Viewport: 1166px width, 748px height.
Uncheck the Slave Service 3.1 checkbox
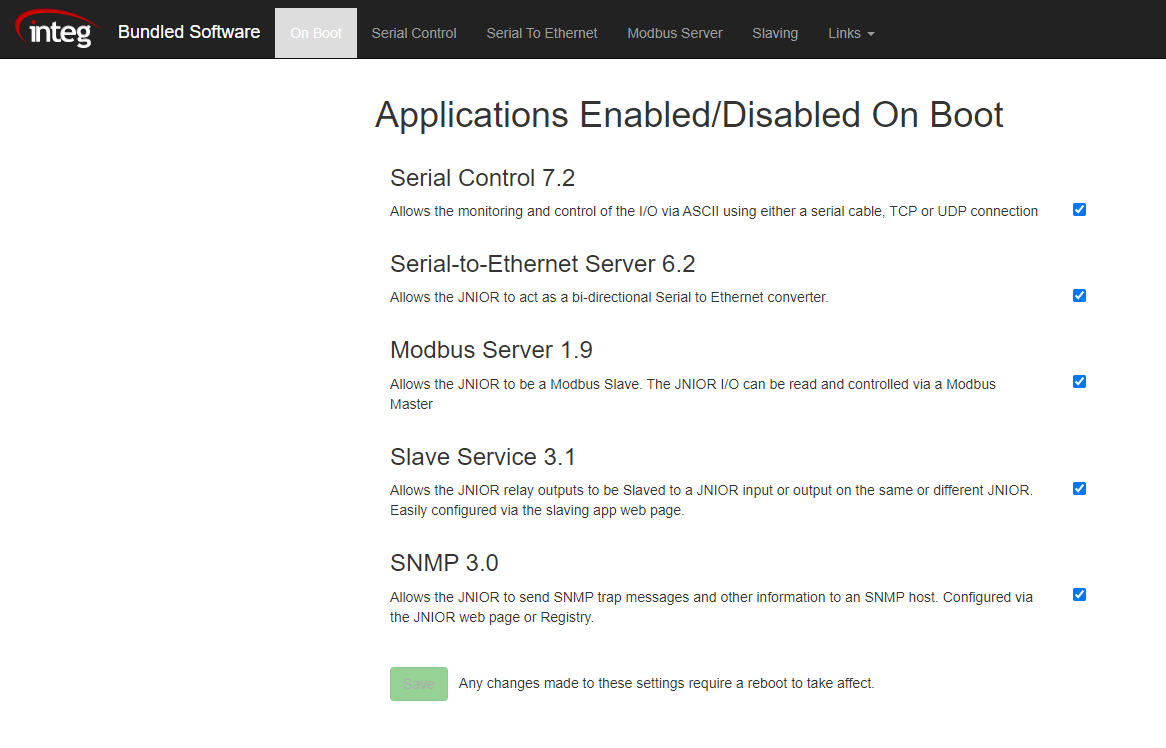pos(1079,488)
